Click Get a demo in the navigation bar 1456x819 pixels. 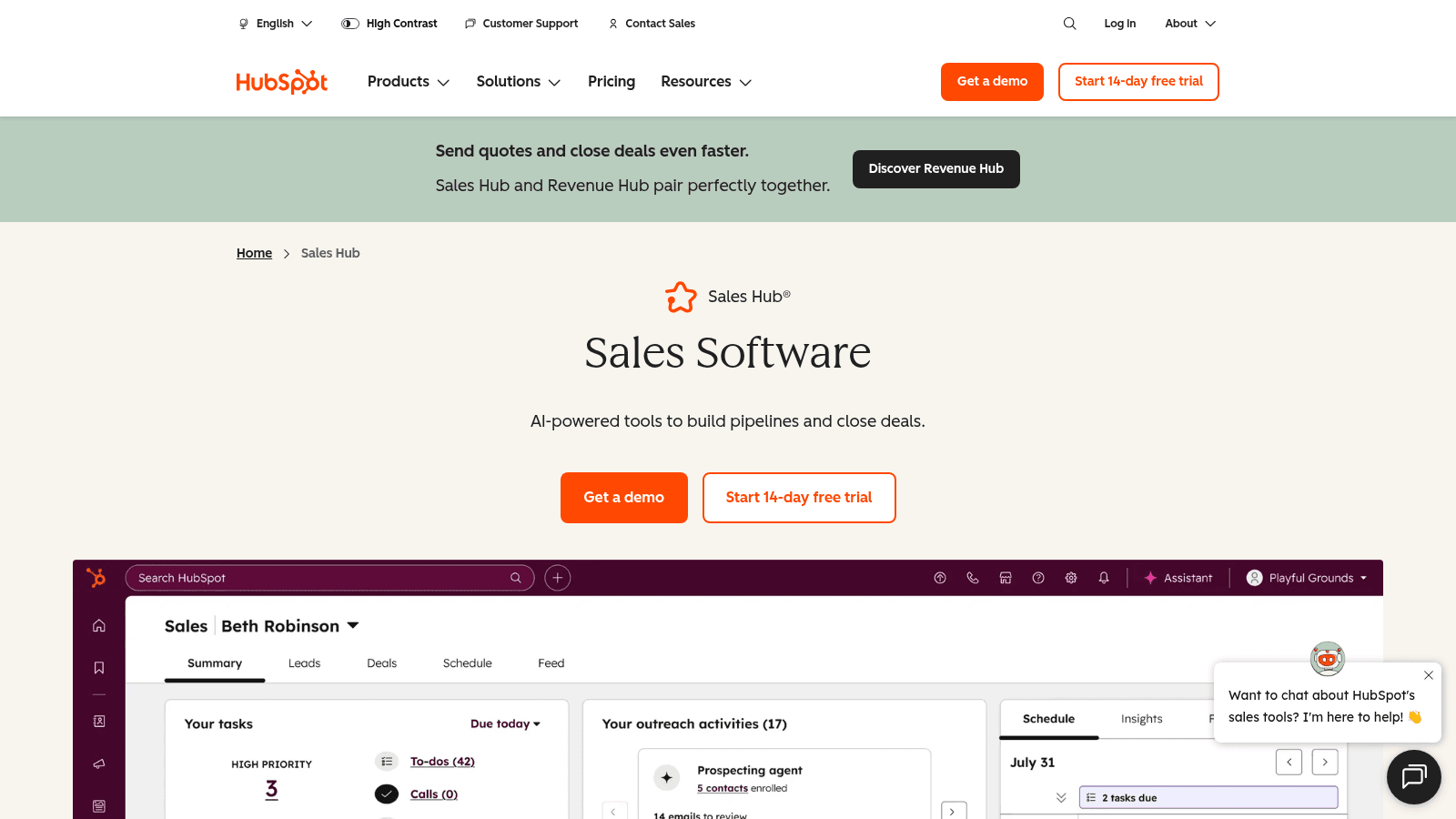click(x=992, y=82)
